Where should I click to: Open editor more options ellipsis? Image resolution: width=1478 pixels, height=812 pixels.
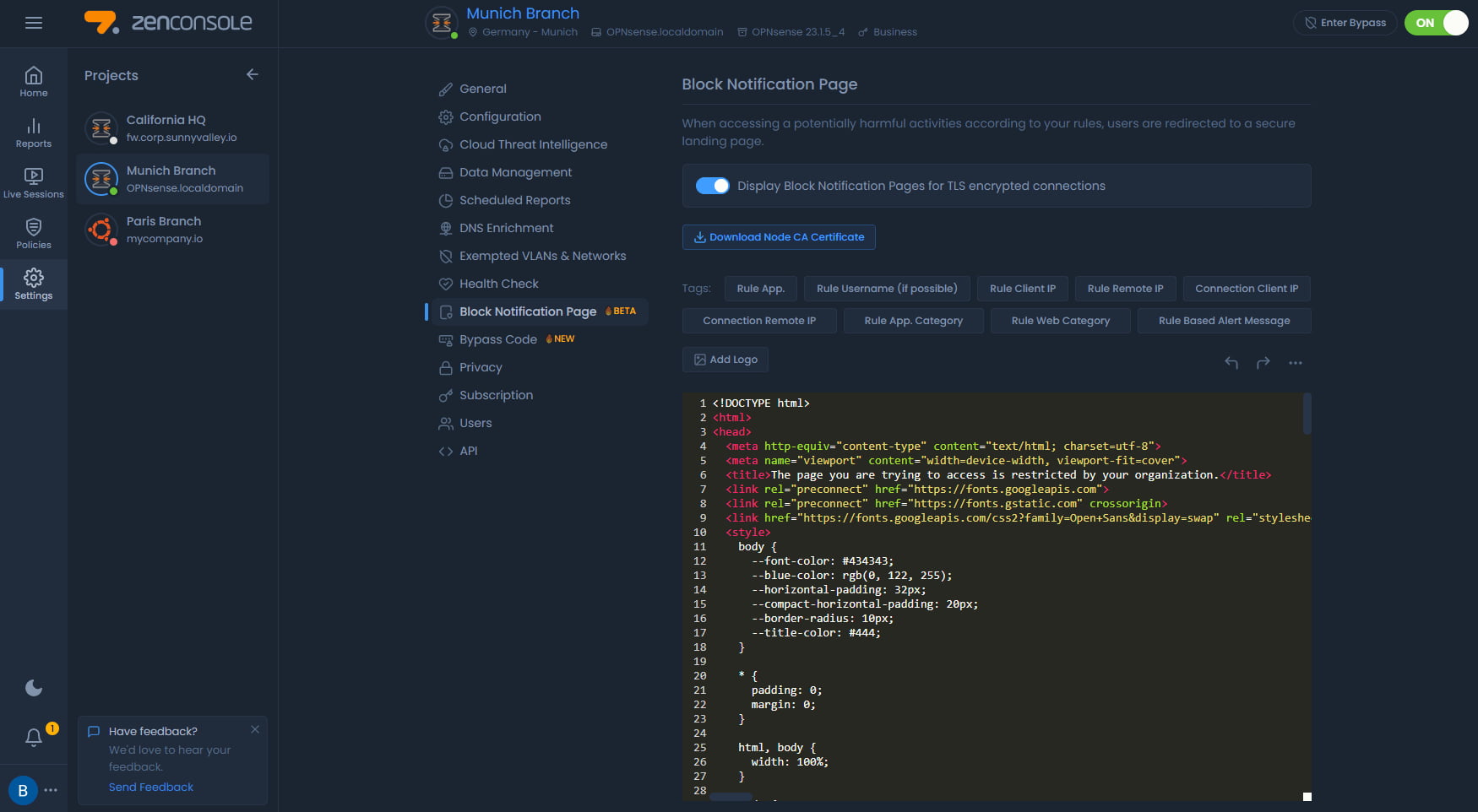pyautogui.click(x=1296, y=363)
